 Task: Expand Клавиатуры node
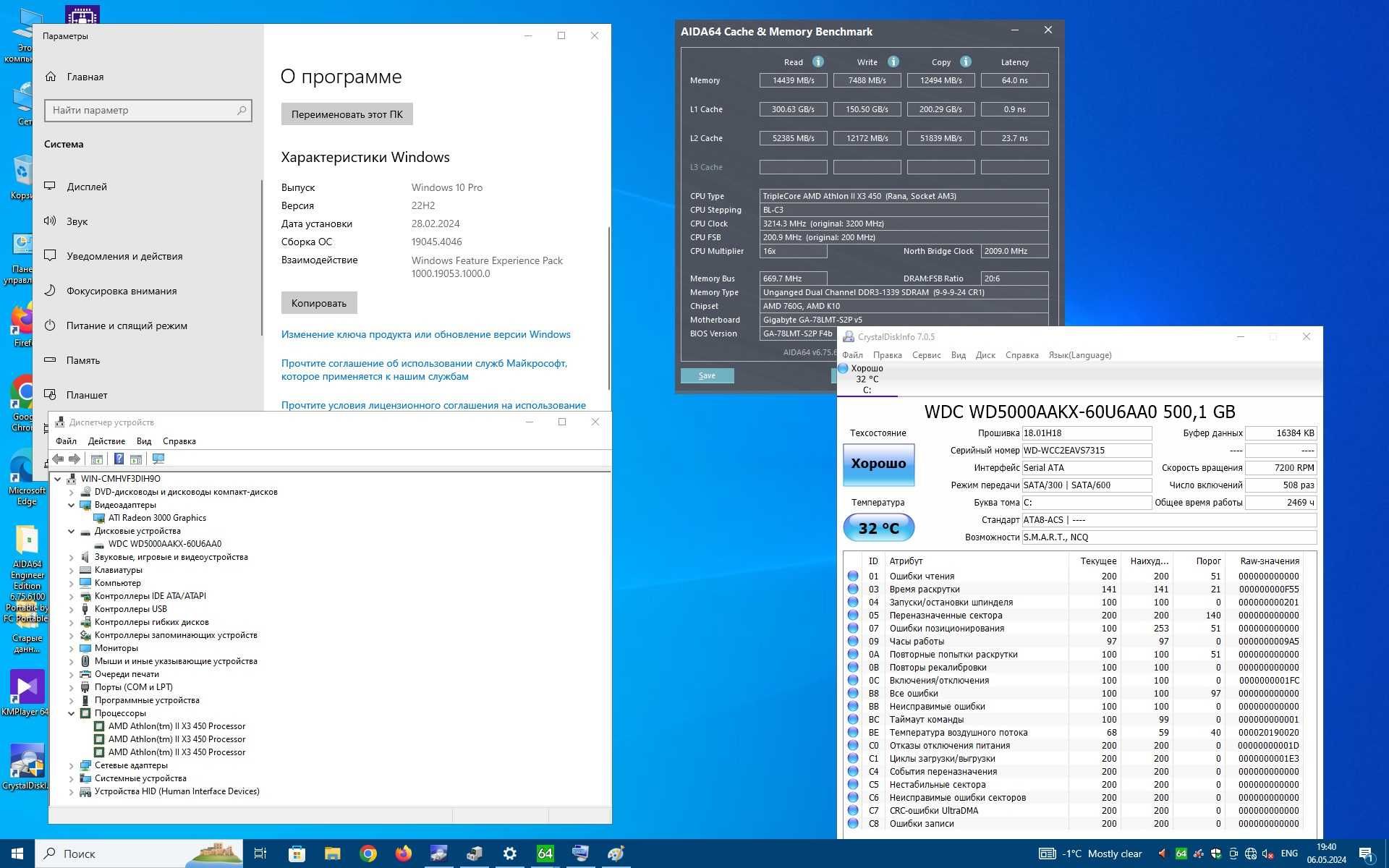[72, 570]
